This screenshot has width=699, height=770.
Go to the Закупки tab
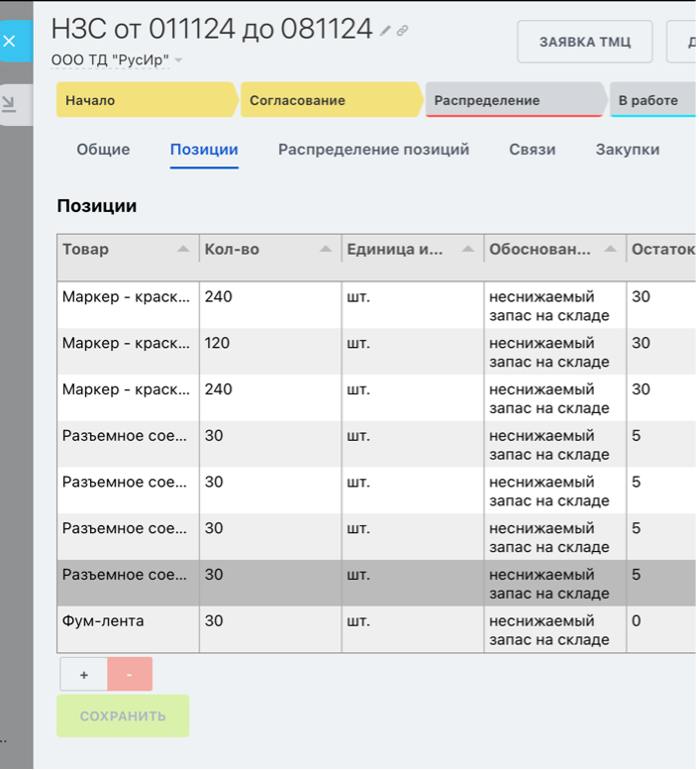click(627, 150)
